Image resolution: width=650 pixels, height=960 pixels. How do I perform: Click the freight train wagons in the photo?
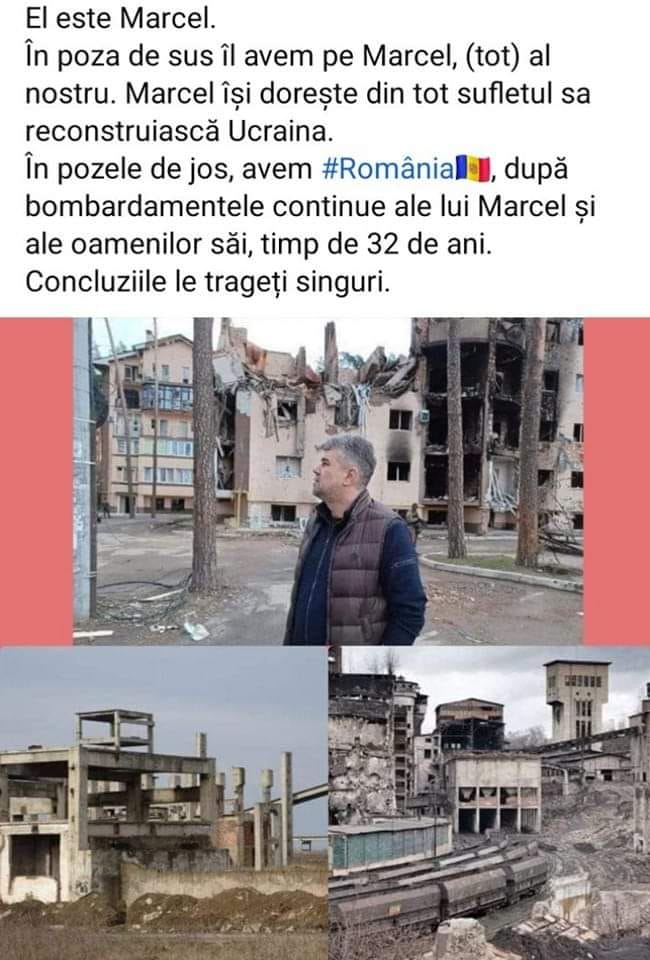coord(439,879)
